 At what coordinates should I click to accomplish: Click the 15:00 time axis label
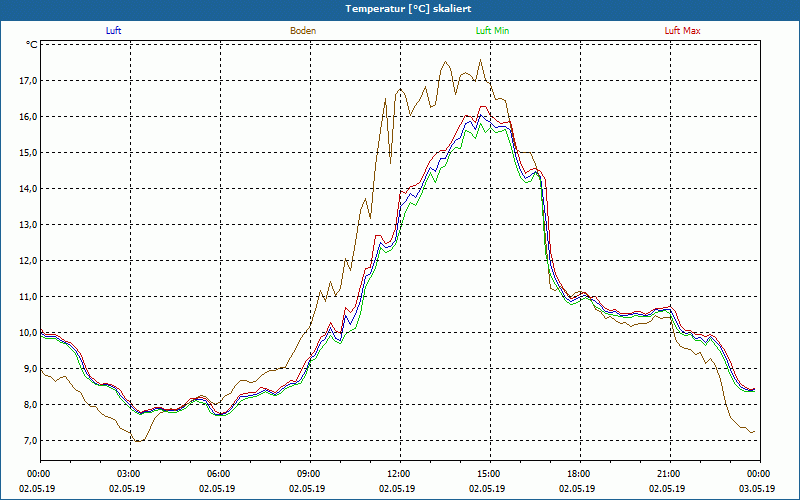(x=490, y=474)
